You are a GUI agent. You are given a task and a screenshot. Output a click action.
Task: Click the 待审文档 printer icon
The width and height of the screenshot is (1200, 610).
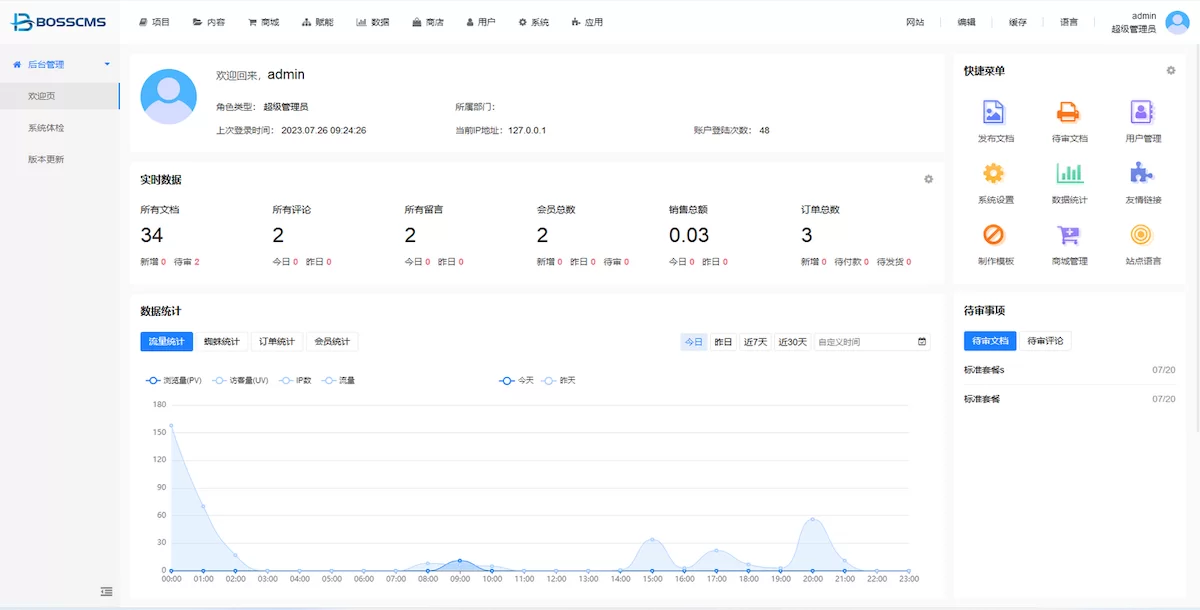coord(1068,113)
